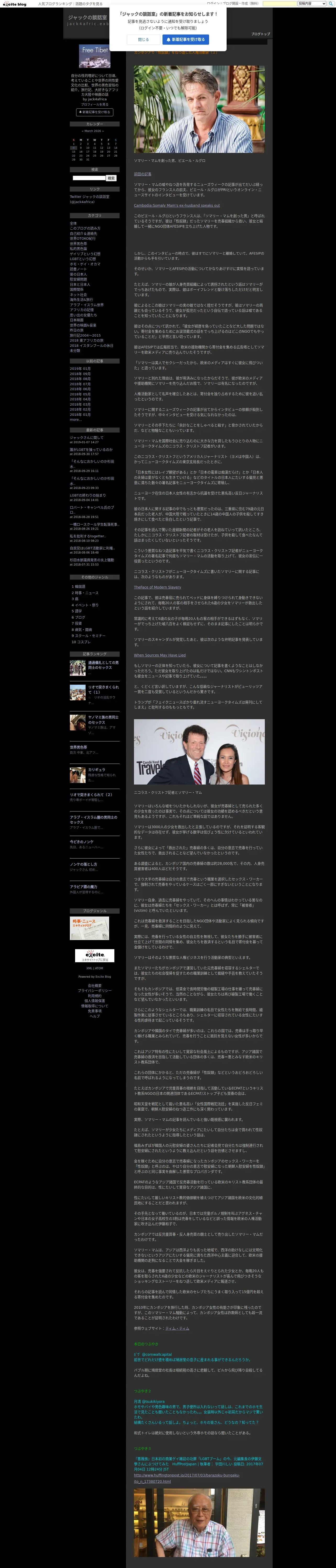Open category アフリカの記憶
This screenshot has width=336, height=1568.
82,310
